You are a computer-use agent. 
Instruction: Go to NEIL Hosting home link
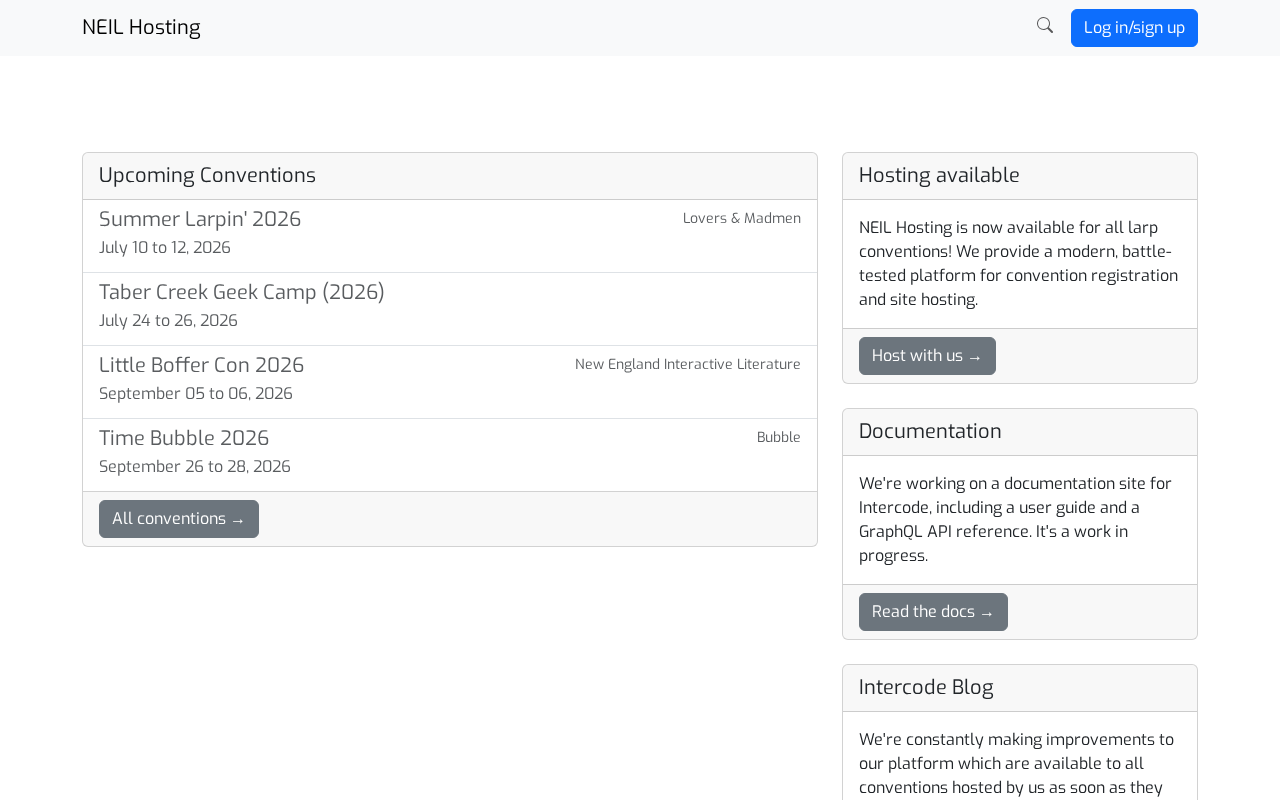pyautogui.click(x=141, y=28)
